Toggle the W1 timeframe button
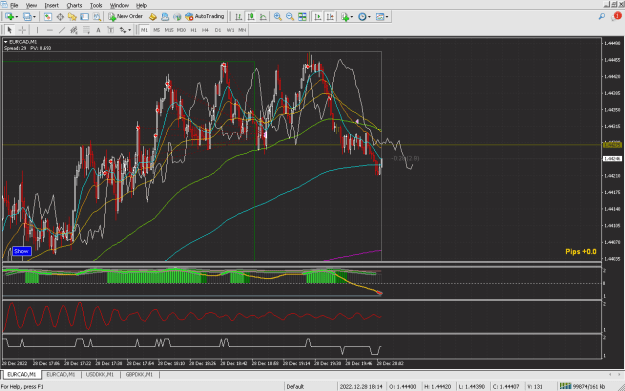625x391 pixels. tap(230, 30)
